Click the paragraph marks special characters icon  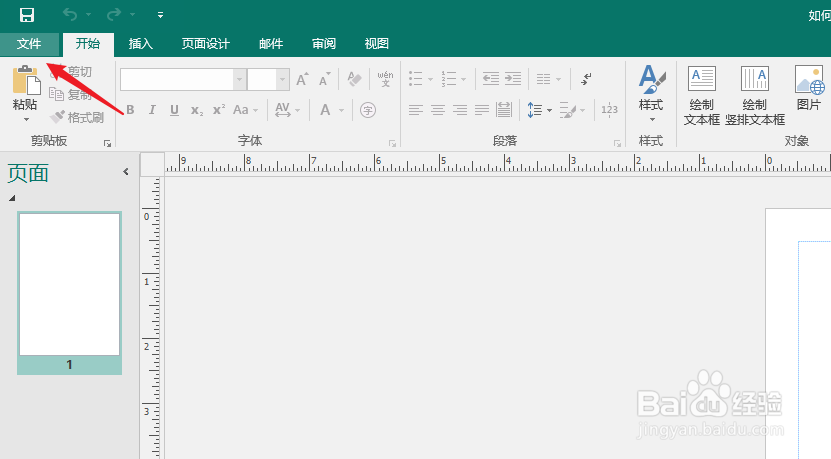[x=586, y=79]
